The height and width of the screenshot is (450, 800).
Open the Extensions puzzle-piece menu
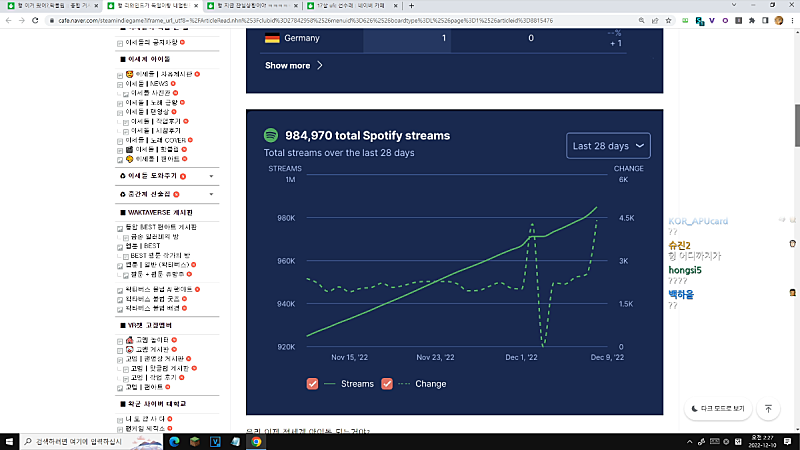click(x=752, y=20)
